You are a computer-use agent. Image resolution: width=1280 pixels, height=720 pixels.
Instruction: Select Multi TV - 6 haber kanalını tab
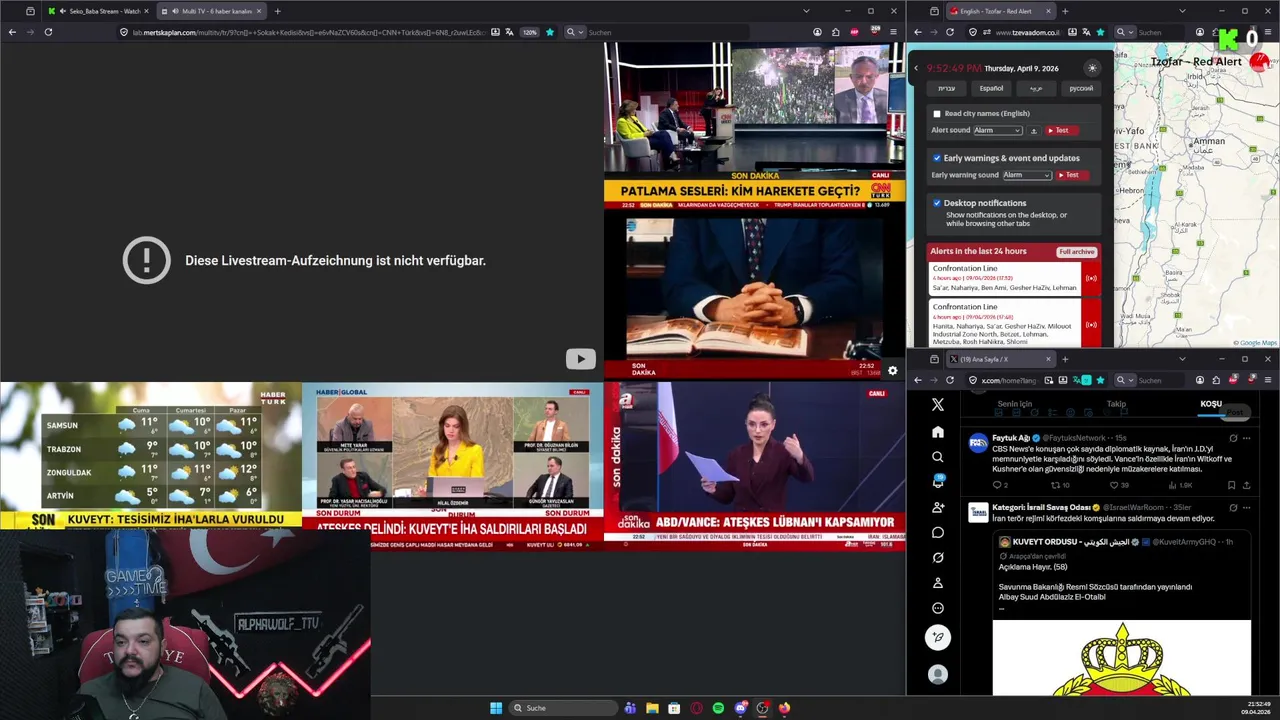tap(211, 11)
